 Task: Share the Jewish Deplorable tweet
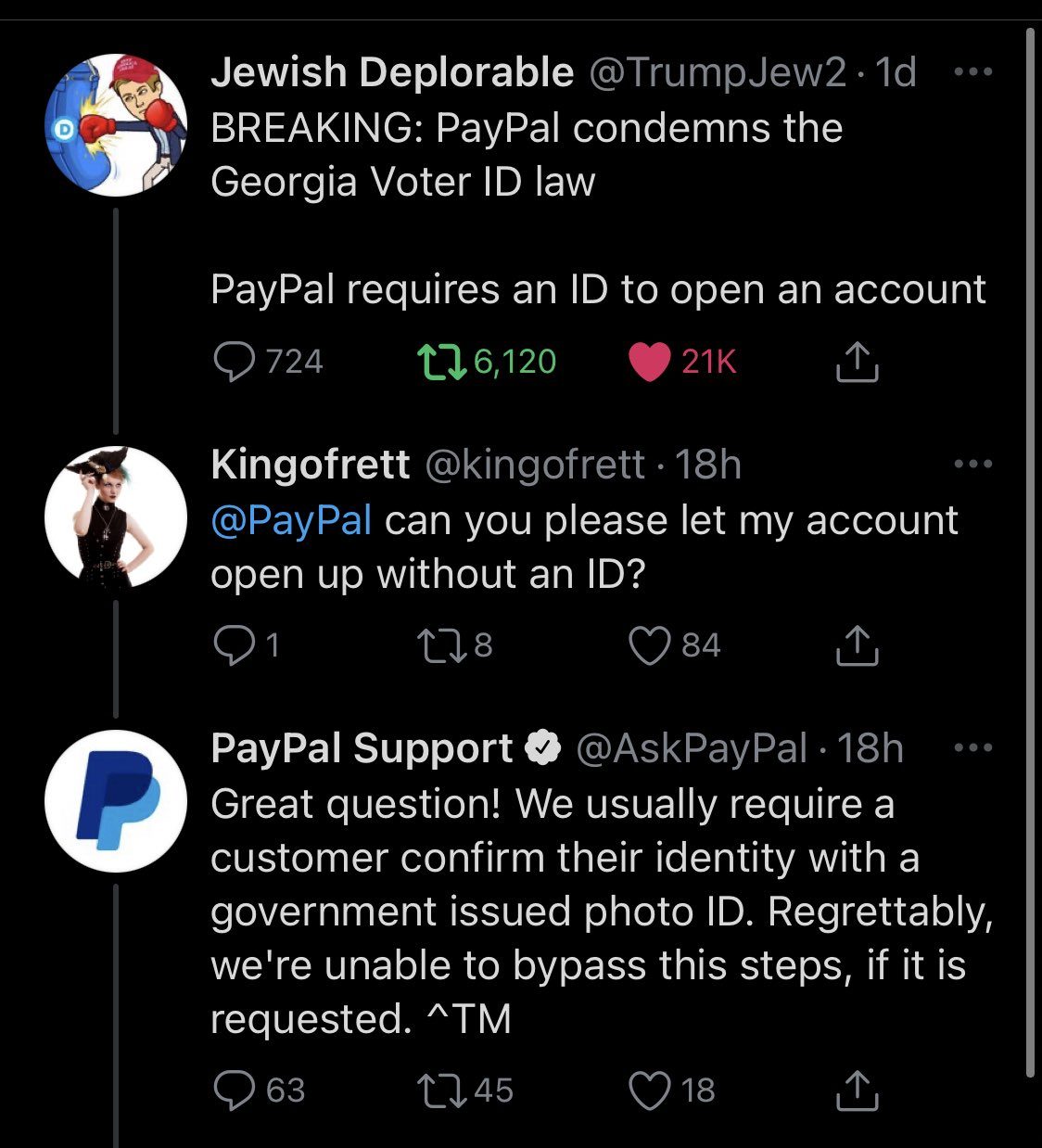pos(857,363)
